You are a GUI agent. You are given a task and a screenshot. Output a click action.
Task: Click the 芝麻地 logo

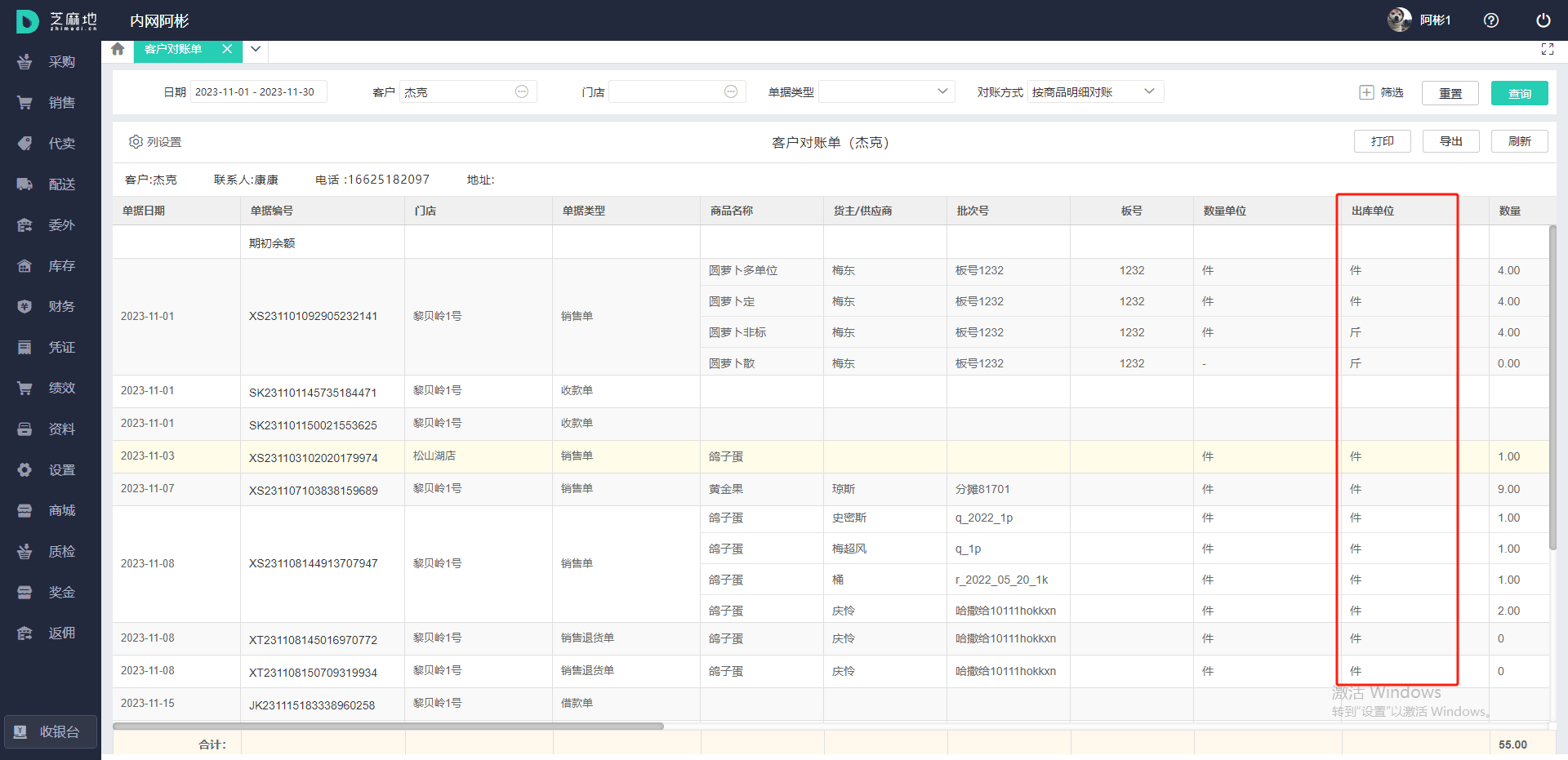pos(57,21)
